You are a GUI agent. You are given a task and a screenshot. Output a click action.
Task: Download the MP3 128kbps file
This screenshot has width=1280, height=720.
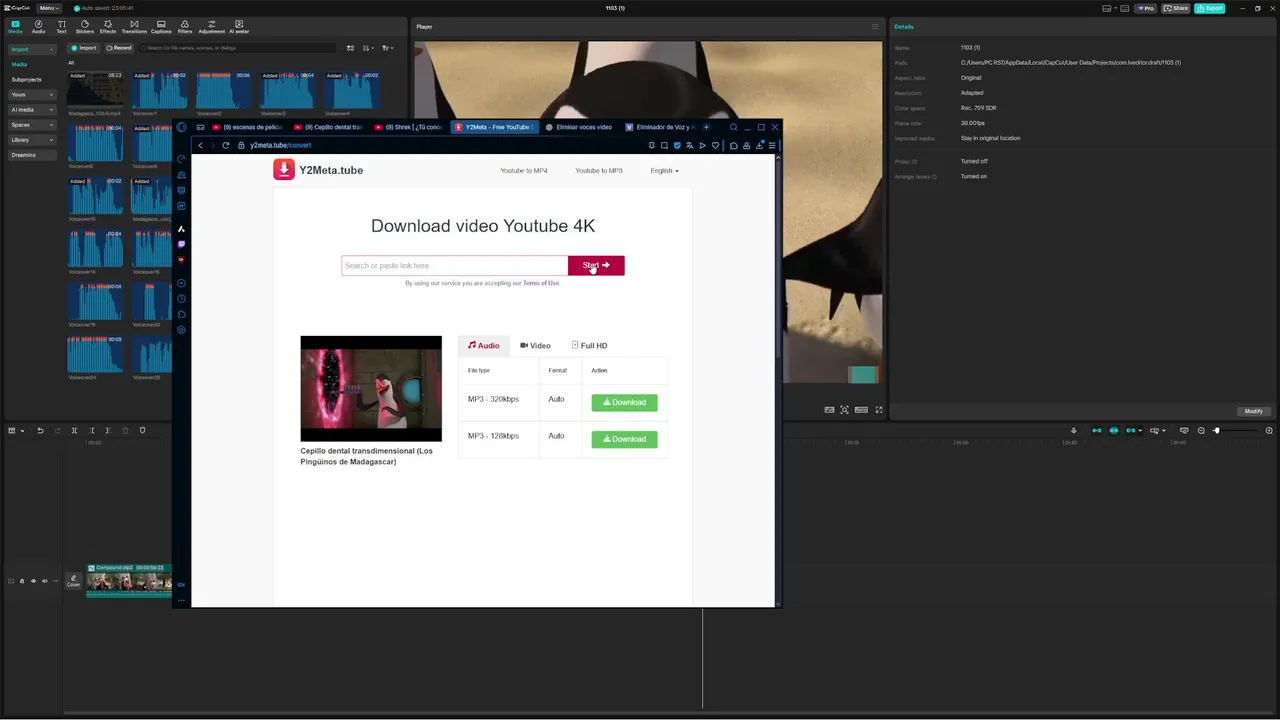point(624,439)
